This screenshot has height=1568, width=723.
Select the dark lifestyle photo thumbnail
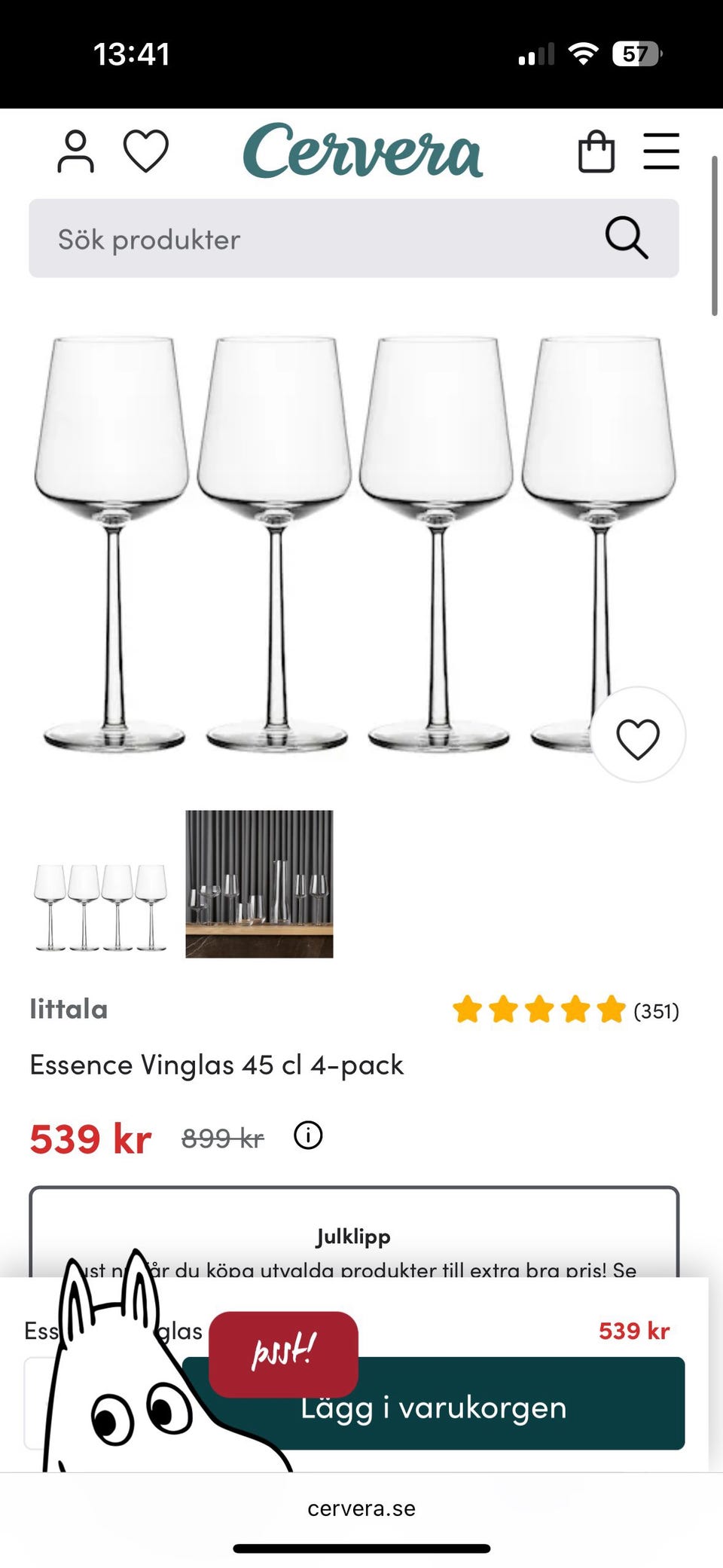[259, 884]
